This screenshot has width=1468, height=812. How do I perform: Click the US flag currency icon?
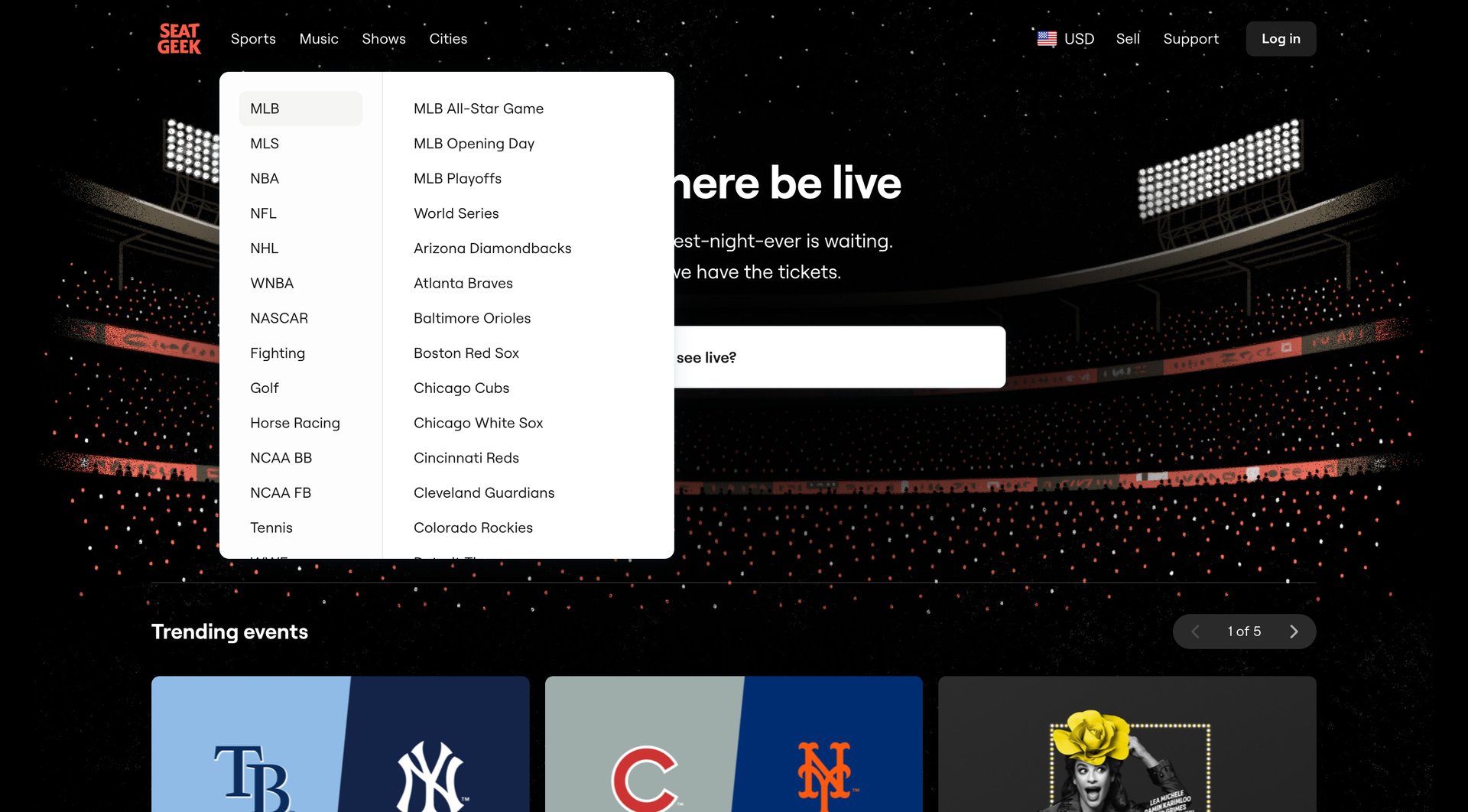(1046, 38)
